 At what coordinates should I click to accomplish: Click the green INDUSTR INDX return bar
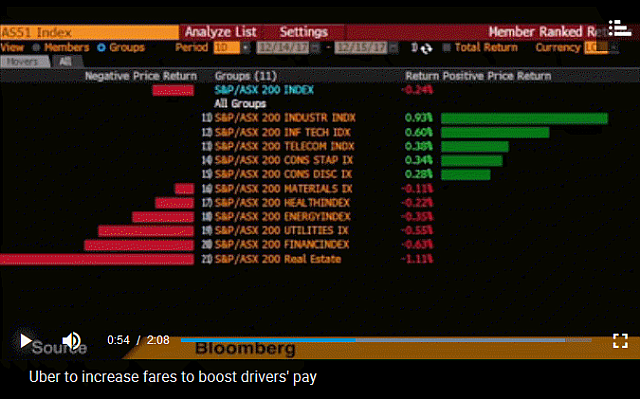click(x=524, y=118)
